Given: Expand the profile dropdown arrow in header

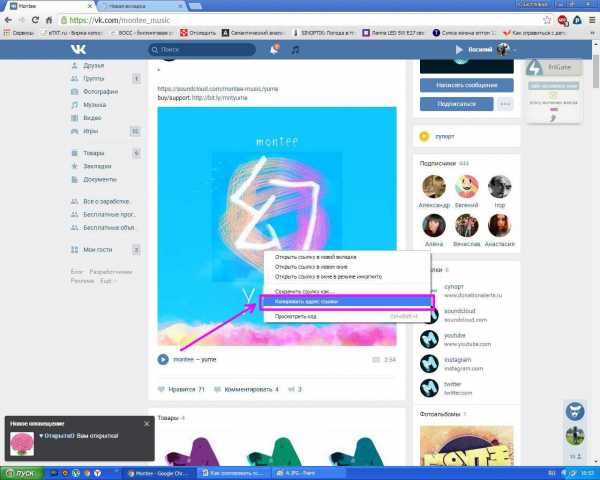Looking at the screenshot, I should (515, 50).
